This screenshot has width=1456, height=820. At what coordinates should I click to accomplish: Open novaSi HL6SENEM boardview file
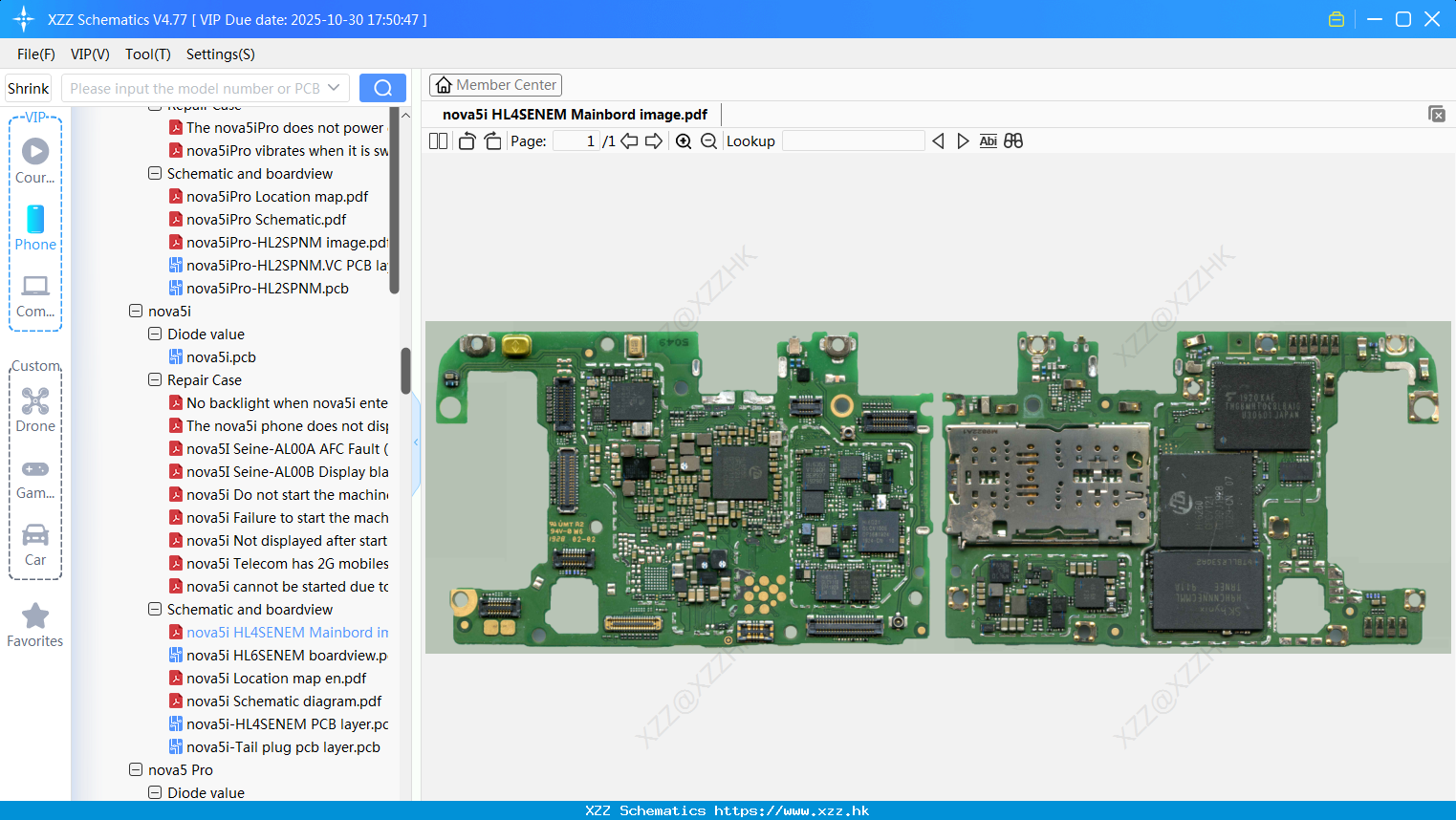click(286, 656)
